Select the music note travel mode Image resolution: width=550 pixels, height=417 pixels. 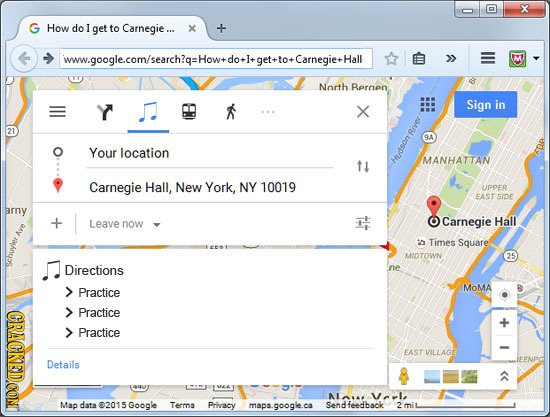click(148, 112)
